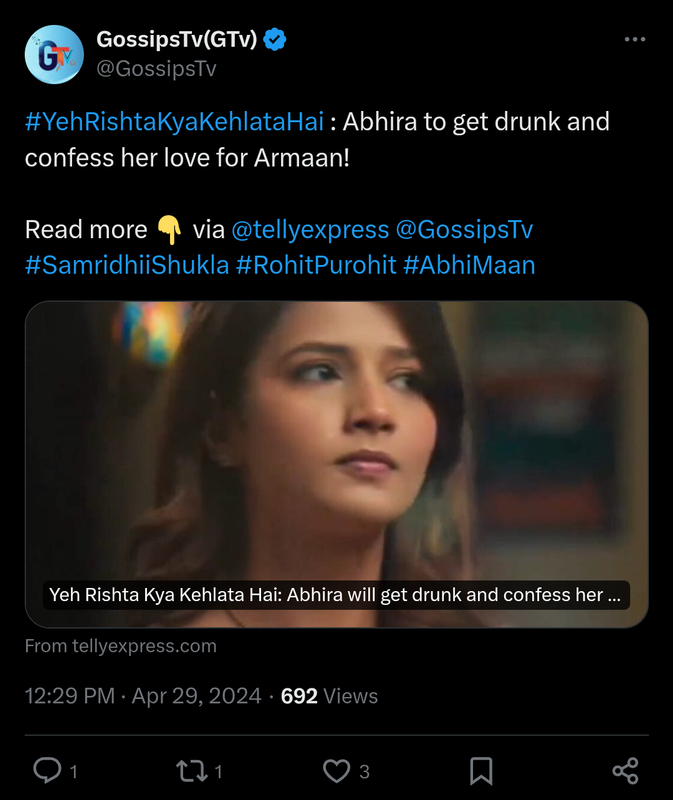Image resolution: width=673 pixels, height=800 pixels.
Task: Open the article preview image card
Action: pyautogui.click(x=336, y=440)
